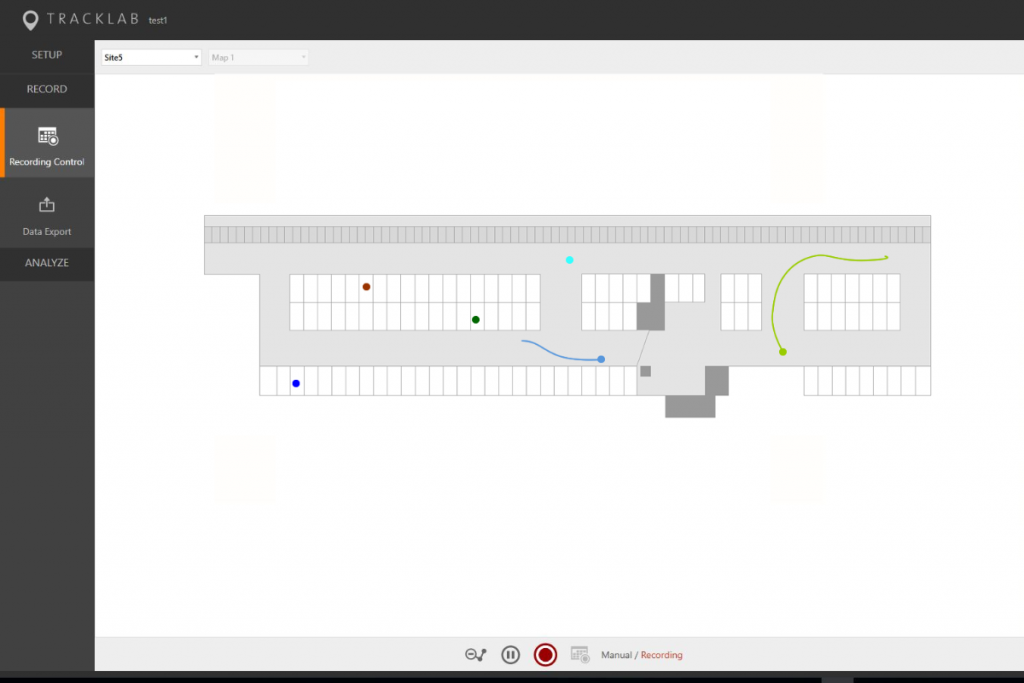Click the scheduled recording calendar icon
Image resolution: width=1024 pixels, height=683 pixels.
coord(580,655)
